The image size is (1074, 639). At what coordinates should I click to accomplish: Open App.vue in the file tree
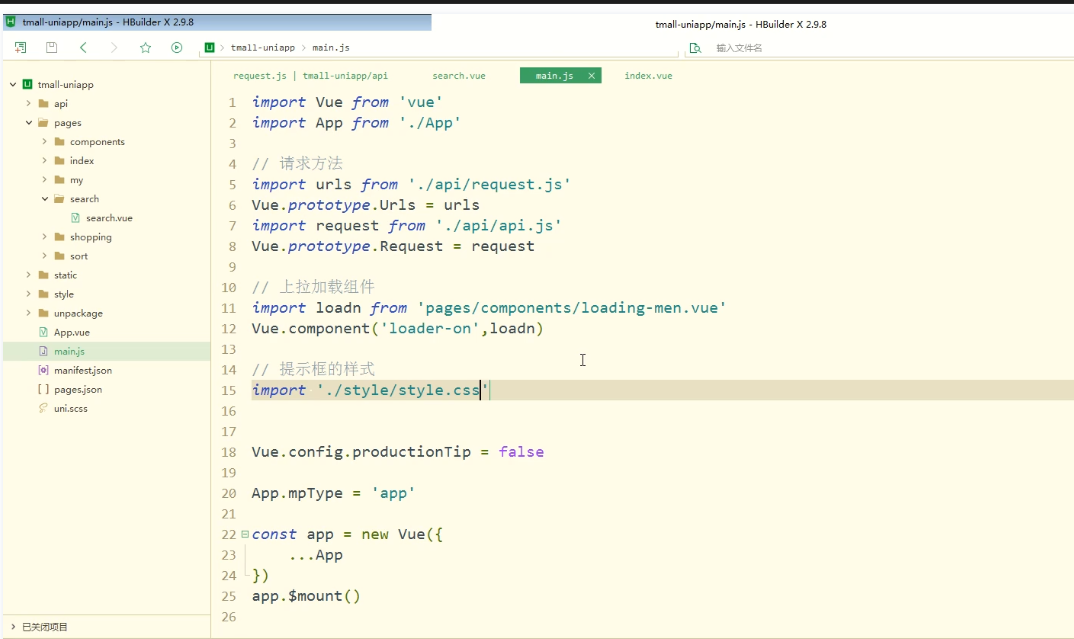pos(72,332)
